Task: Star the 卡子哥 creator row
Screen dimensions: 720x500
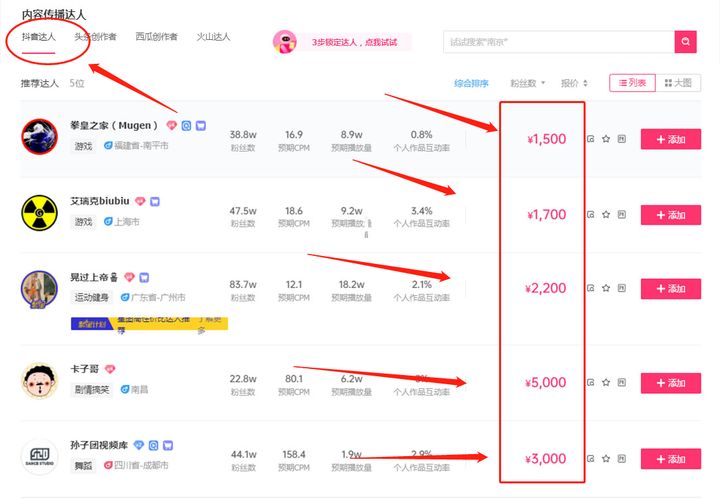Action: tap(605, 383)
